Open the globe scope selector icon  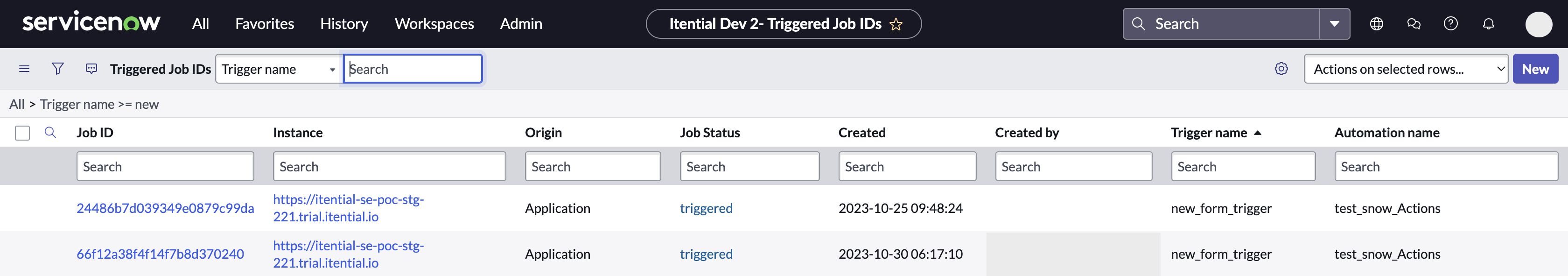1376,24
